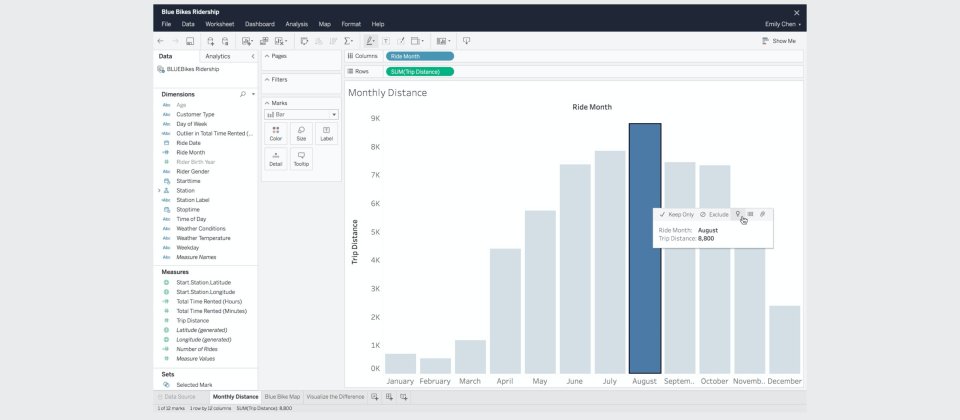960x420 pixels.
Task: Click the show mark labels T icon
Action: (x=386, y=41)
